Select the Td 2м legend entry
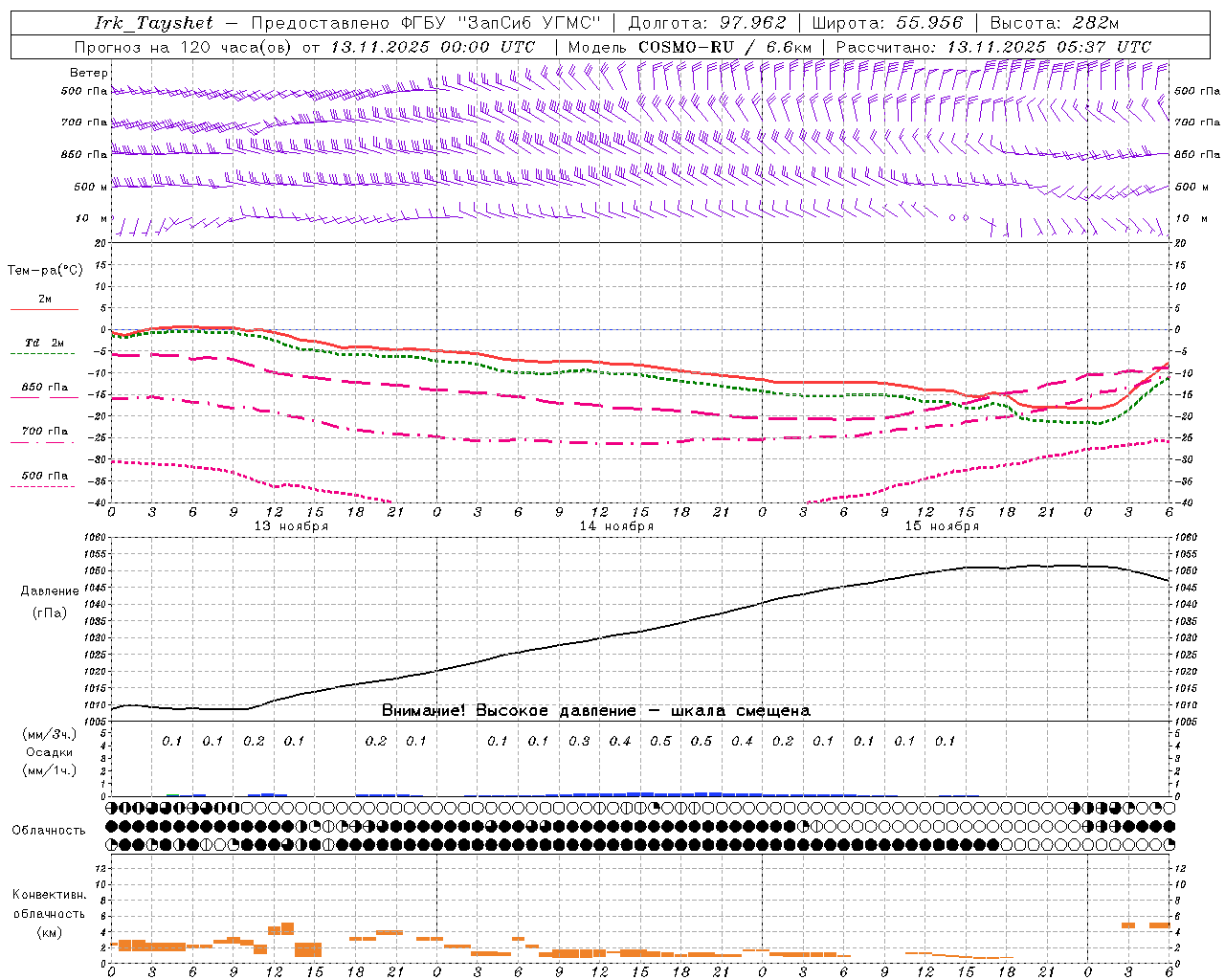 pos(44,343)
